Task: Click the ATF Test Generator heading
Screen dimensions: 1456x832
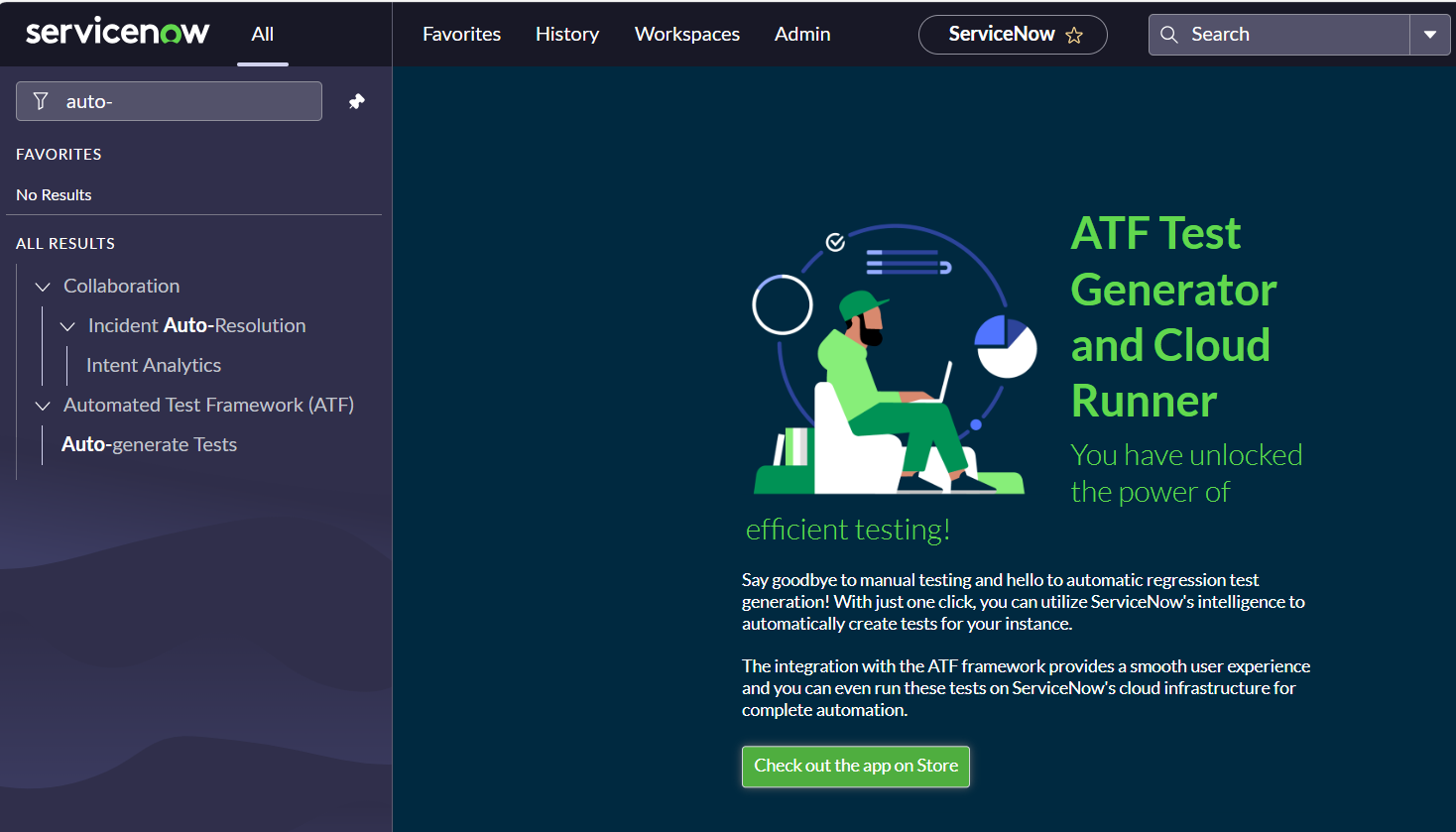Action: [x=1173, y=317]
